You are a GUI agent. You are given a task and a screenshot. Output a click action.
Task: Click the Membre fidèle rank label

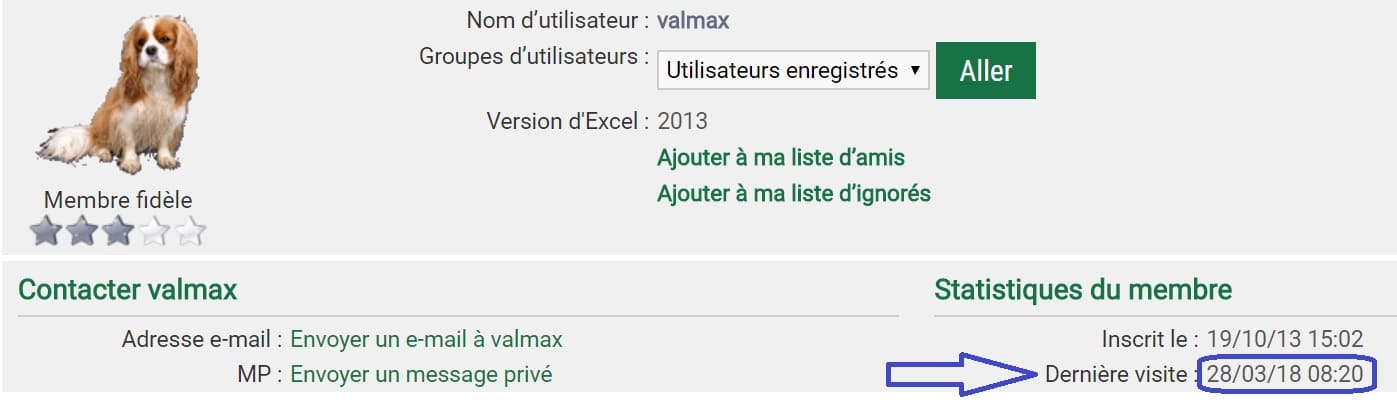click(118, 200)
